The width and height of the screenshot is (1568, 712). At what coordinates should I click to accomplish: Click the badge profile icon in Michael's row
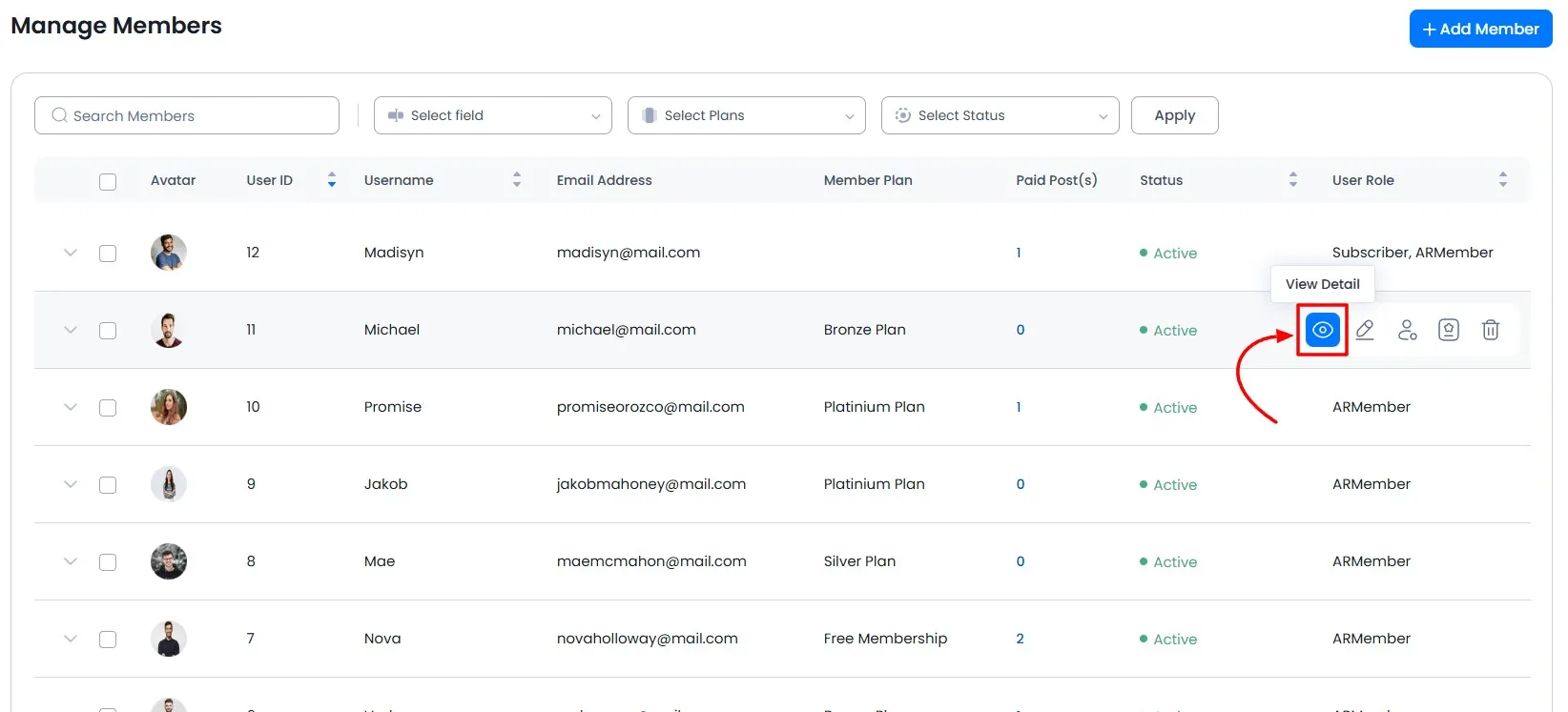(x=1449, y=330)
